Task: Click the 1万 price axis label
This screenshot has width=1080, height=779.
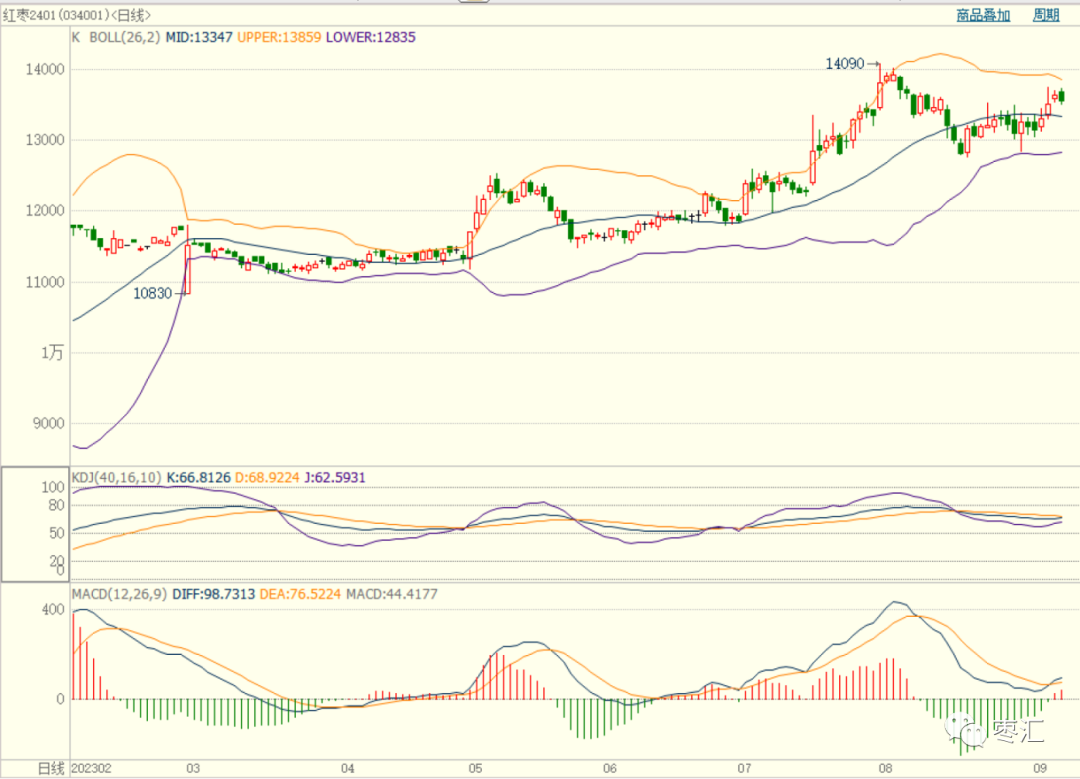Action: (x=52, y=353)
